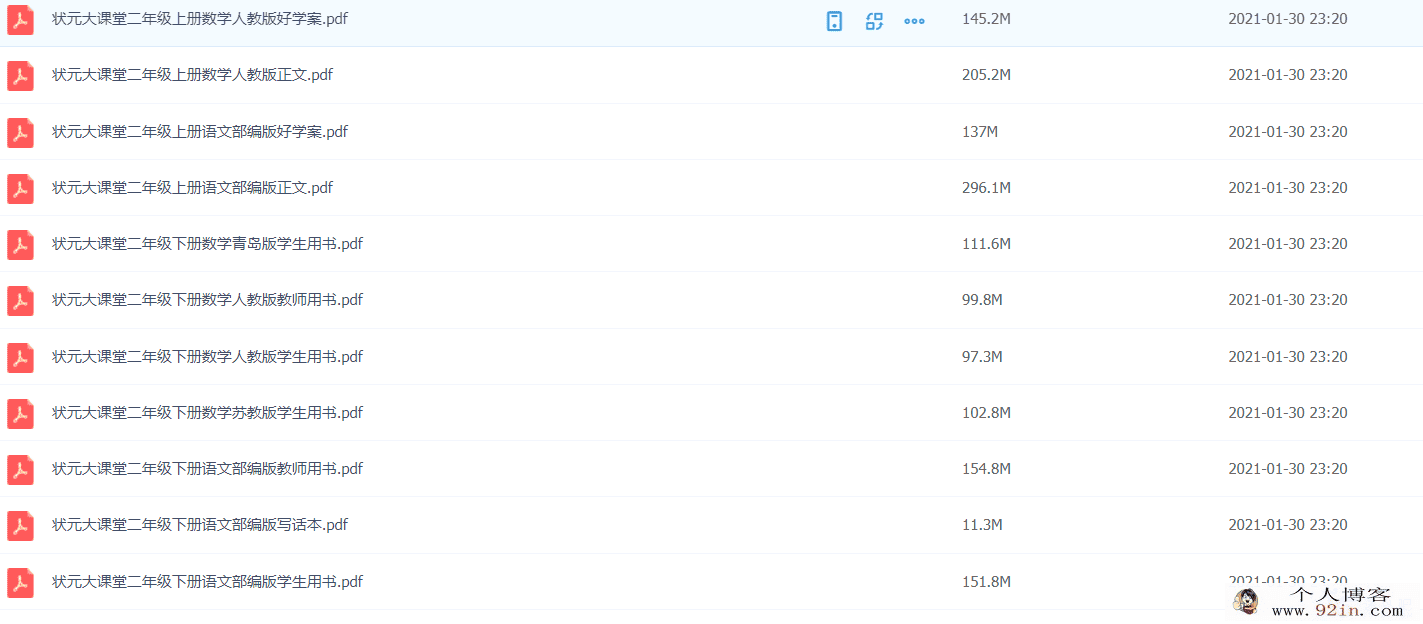1423x624 pixels.
Task: Click the 205.2M file size value
Action: point(986,75)
